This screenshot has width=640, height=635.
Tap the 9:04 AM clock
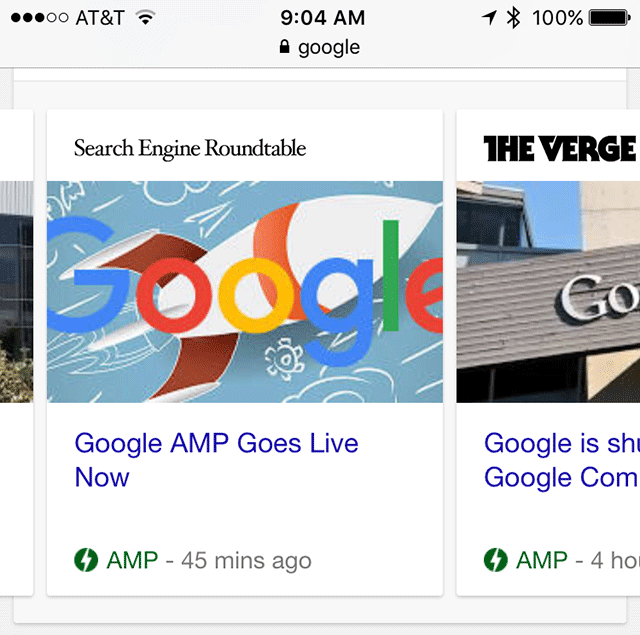pos(322,18)
